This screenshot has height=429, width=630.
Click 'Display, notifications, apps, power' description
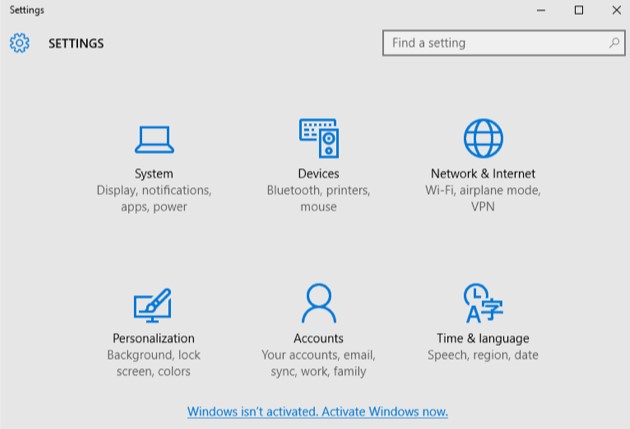pyautogui.click(x=154, y=198)
